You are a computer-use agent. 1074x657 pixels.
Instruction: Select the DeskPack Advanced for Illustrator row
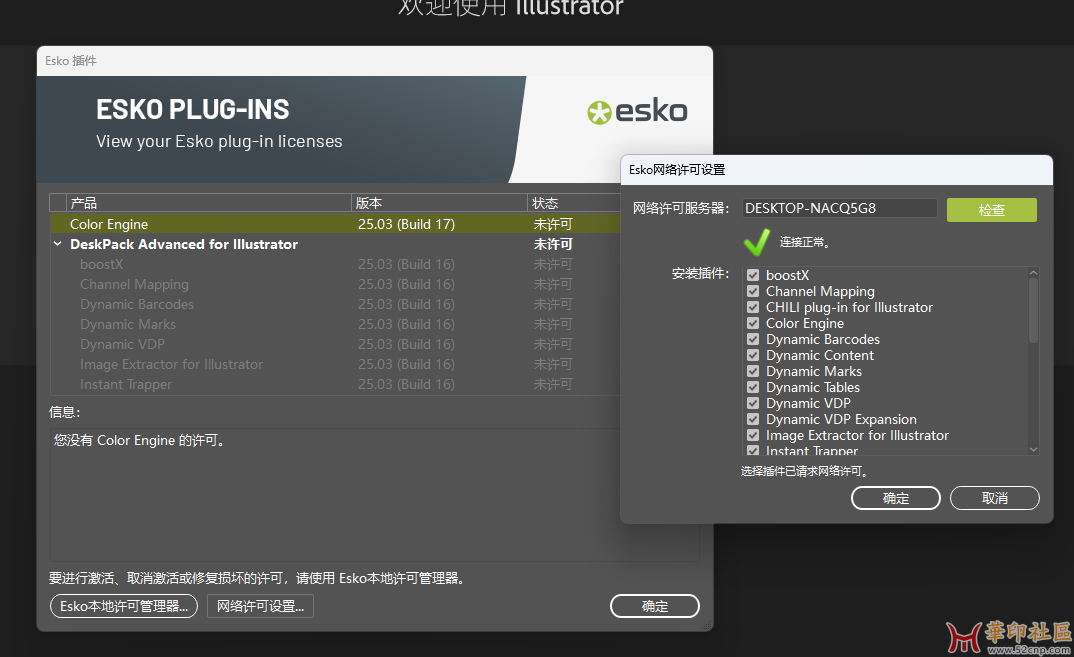pos(335,244)
